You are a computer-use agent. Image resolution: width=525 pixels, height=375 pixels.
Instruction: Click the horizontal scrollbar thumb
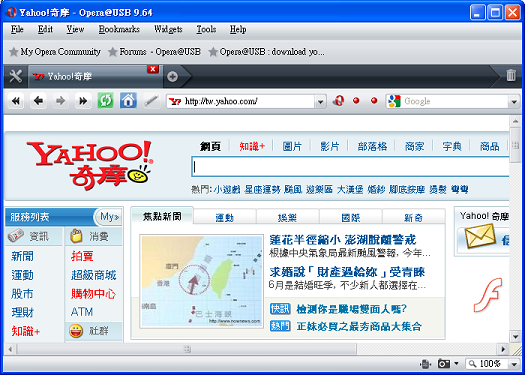tap(186, 350)
